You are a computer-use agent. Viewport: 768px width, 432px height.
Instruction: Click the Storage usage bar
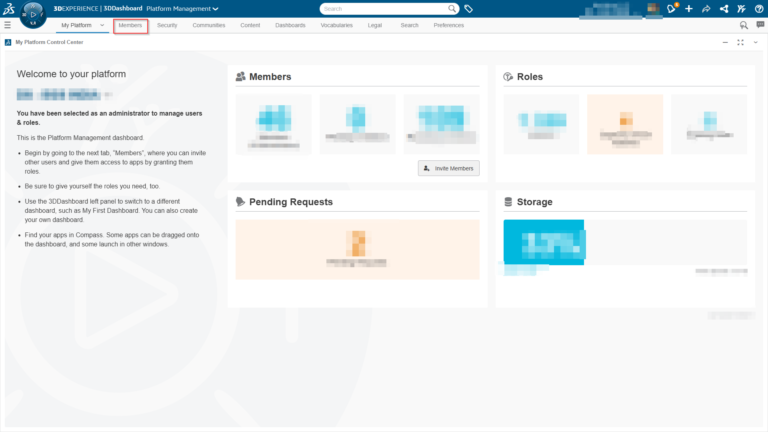click(x=625, y=242)
